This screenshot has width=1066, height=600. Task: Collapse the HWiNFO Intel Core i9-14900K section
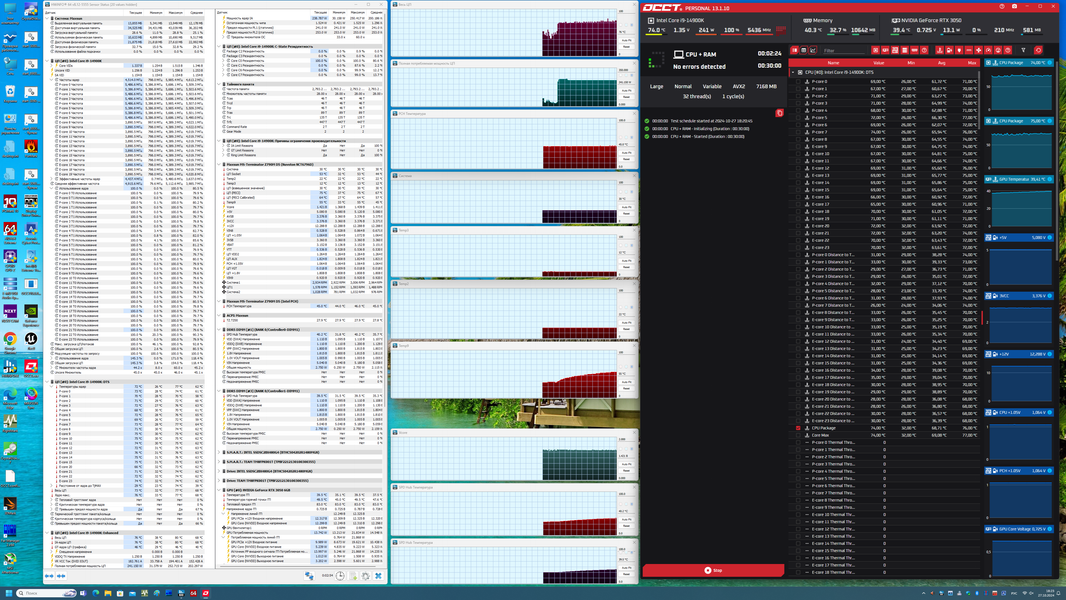[47, 60]
